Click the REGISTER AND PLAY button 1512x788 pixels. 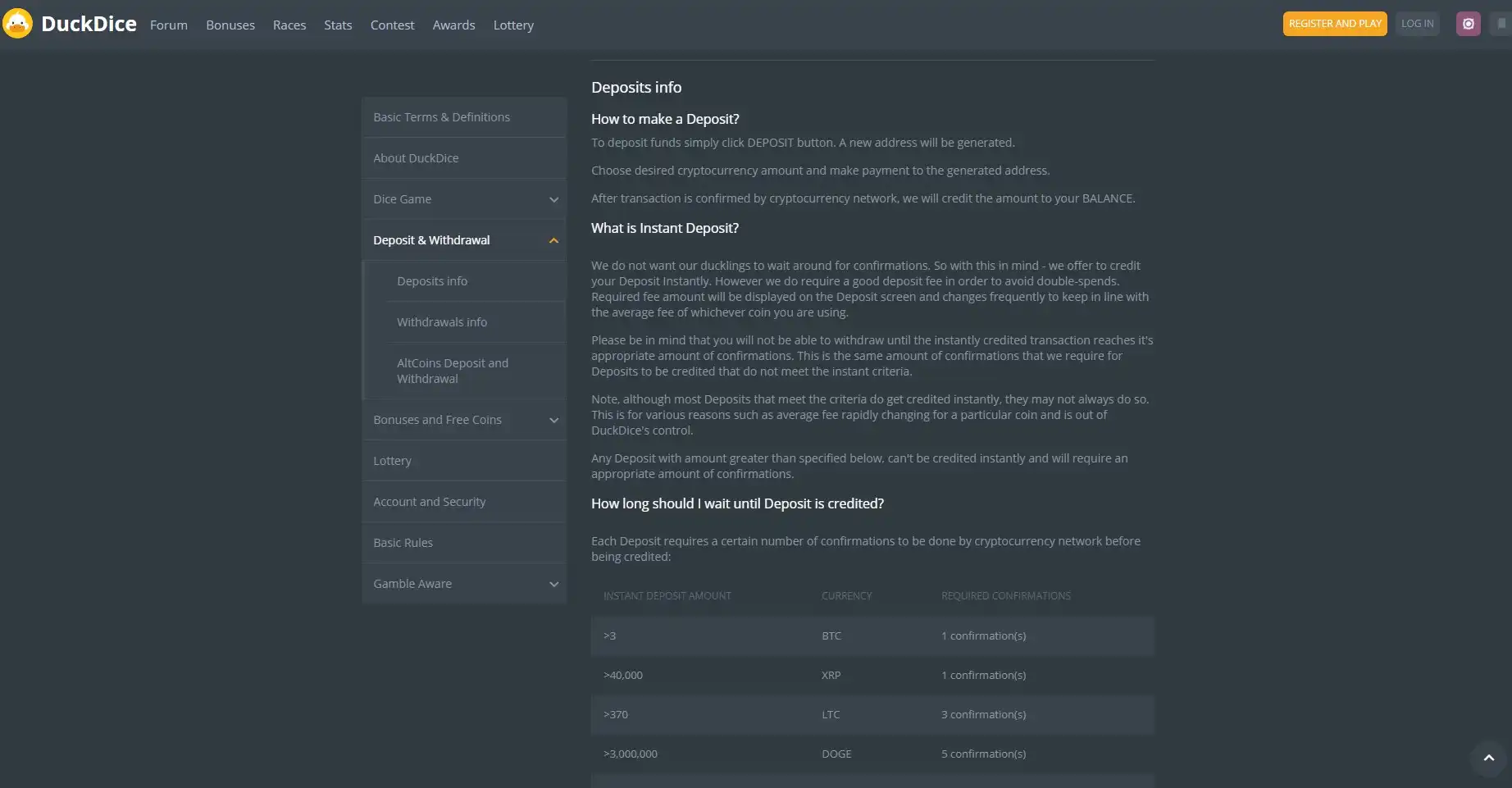1335,24
